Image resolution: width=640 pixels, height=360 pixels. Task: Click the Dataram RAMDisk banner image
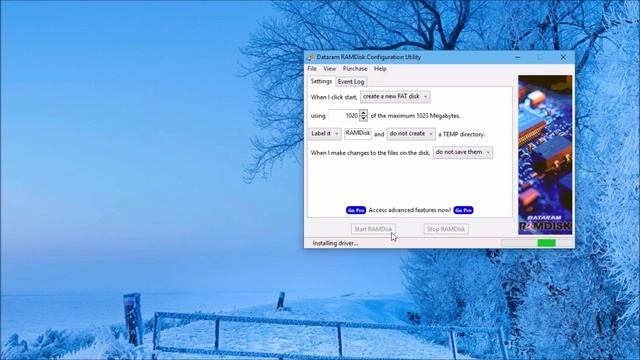coord(545,155)
